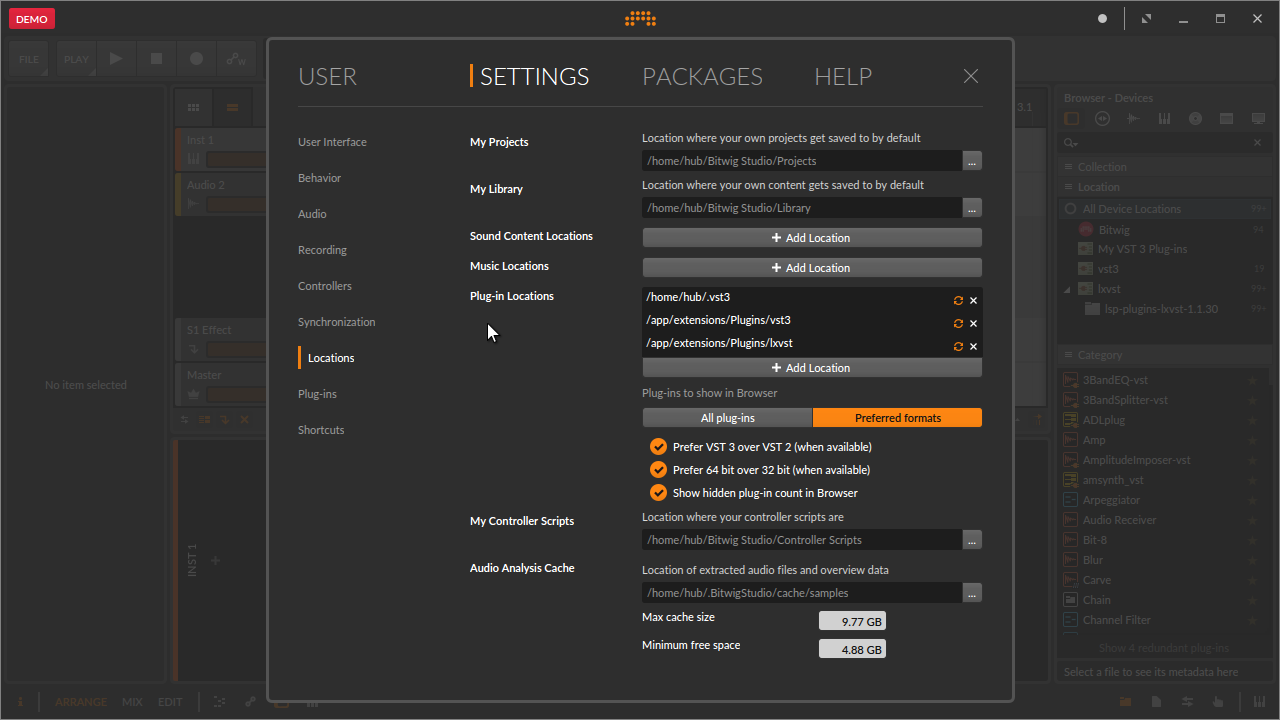
Task: Click the transport Play button
Action: pyautogui.click(x=116, y=59)
